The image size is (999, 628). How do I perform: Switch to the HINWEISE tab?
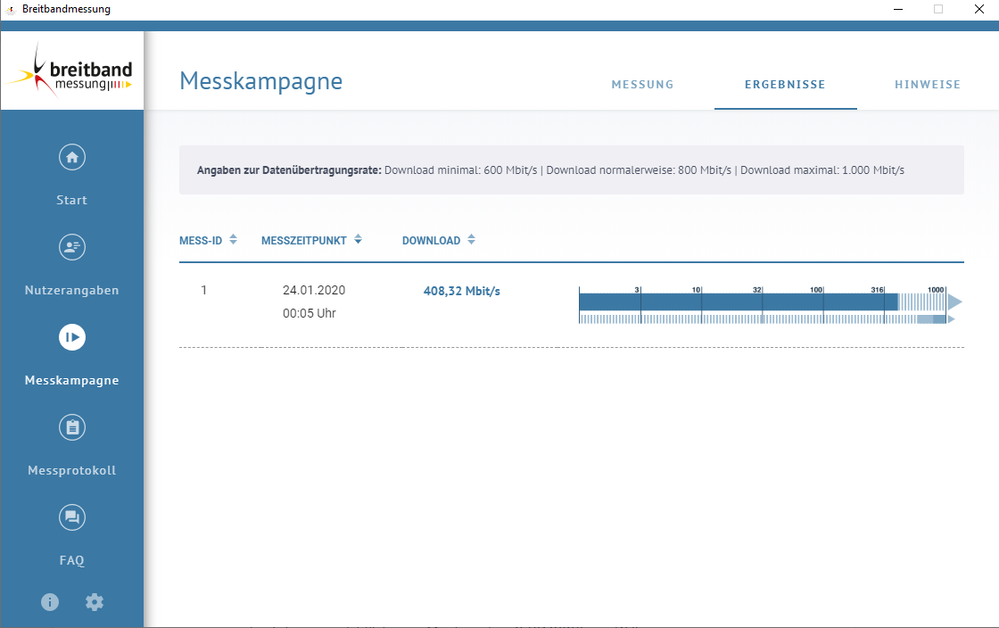928,84
